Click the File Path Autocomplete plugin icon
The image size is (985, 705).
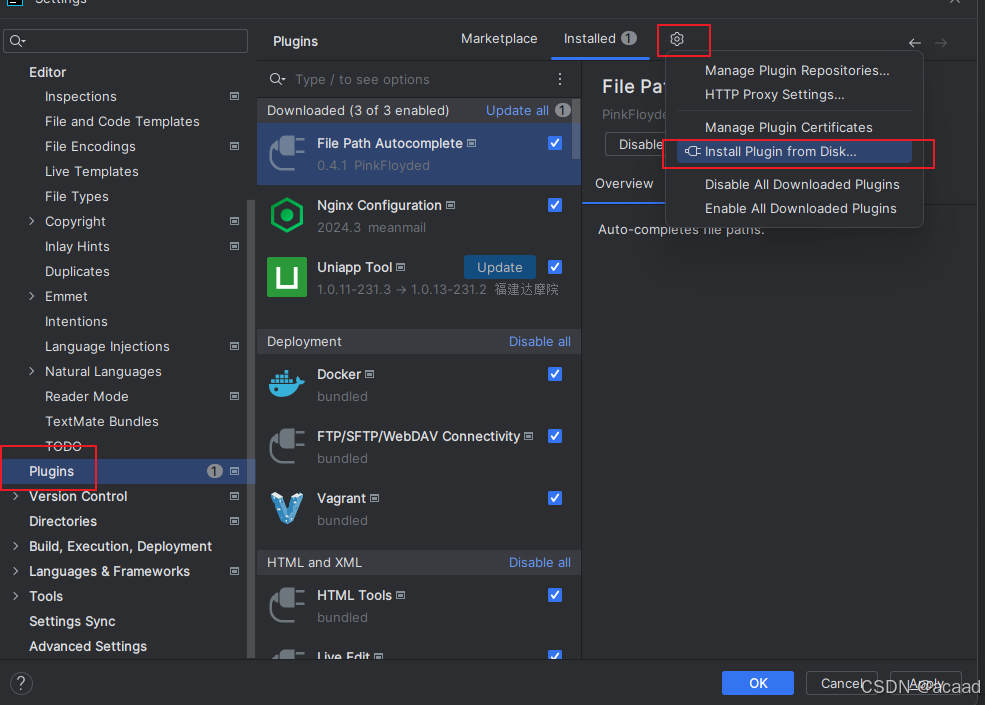pyautogui.click(x=287, y=153)
